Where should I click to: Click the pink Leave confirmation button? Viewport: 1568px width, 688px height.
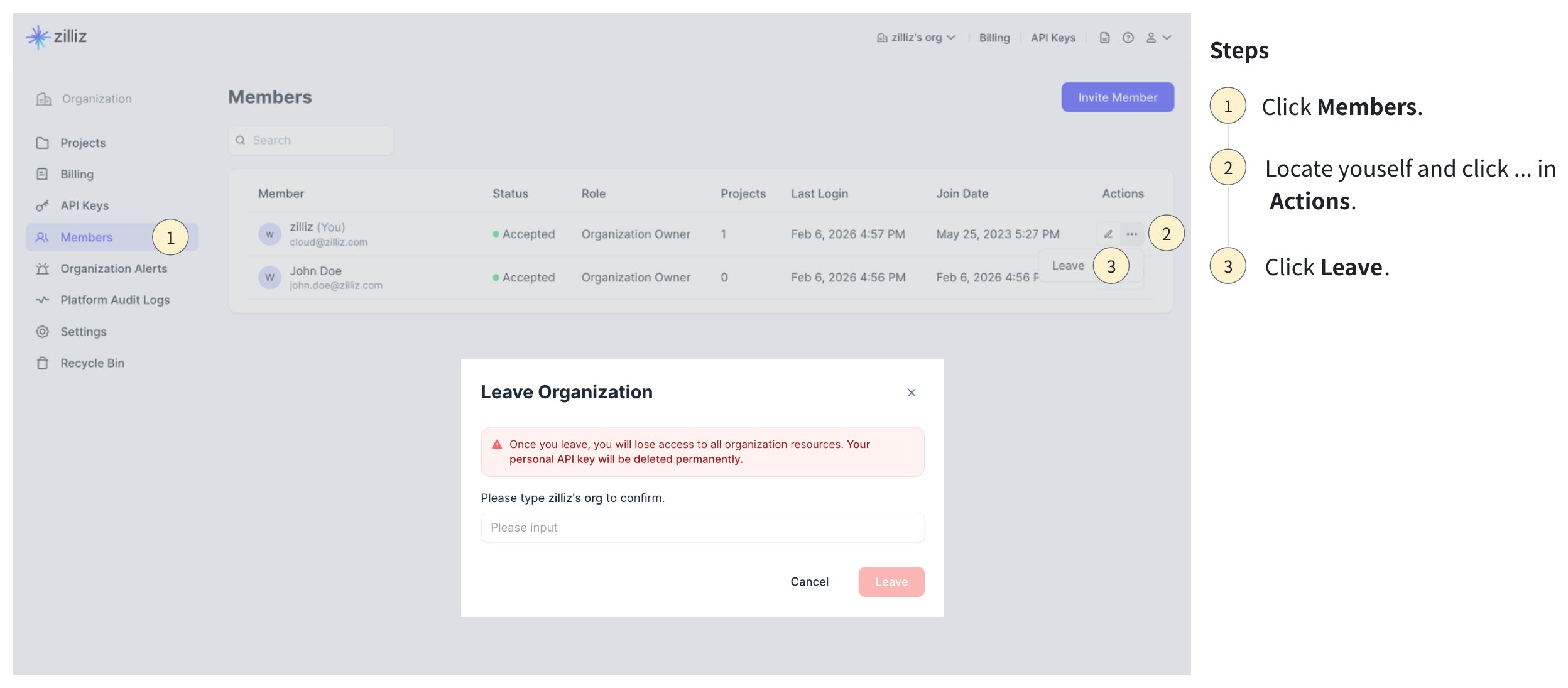click(891, 582)
